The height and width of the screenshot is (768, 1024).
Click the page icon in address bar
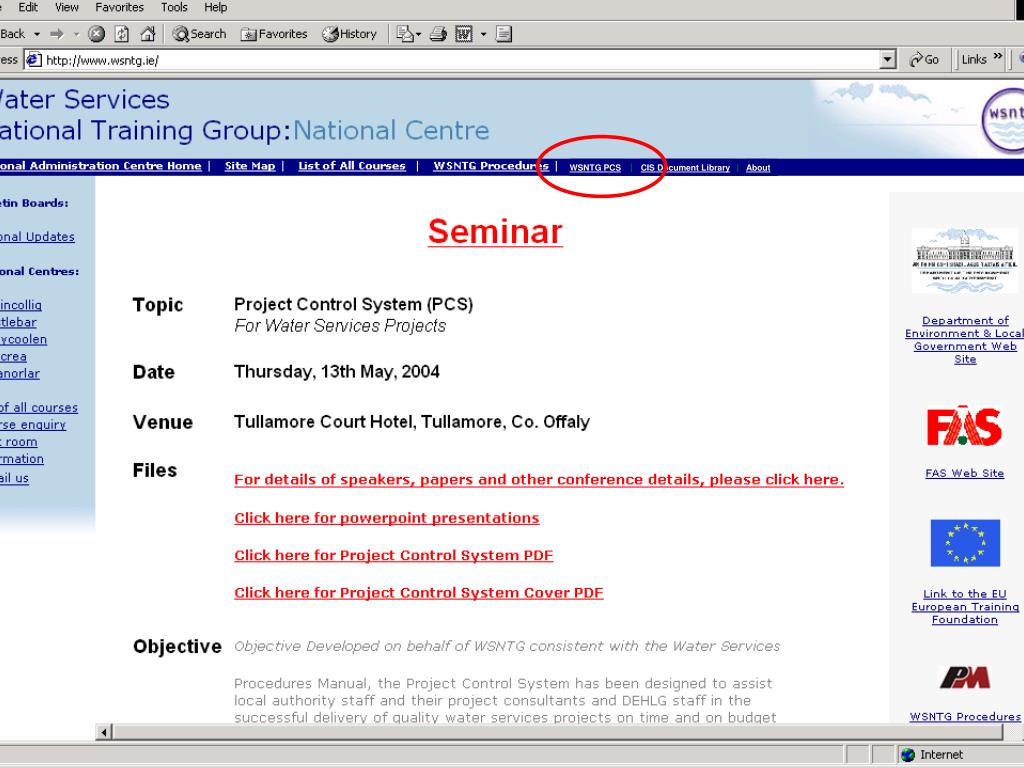34,60
